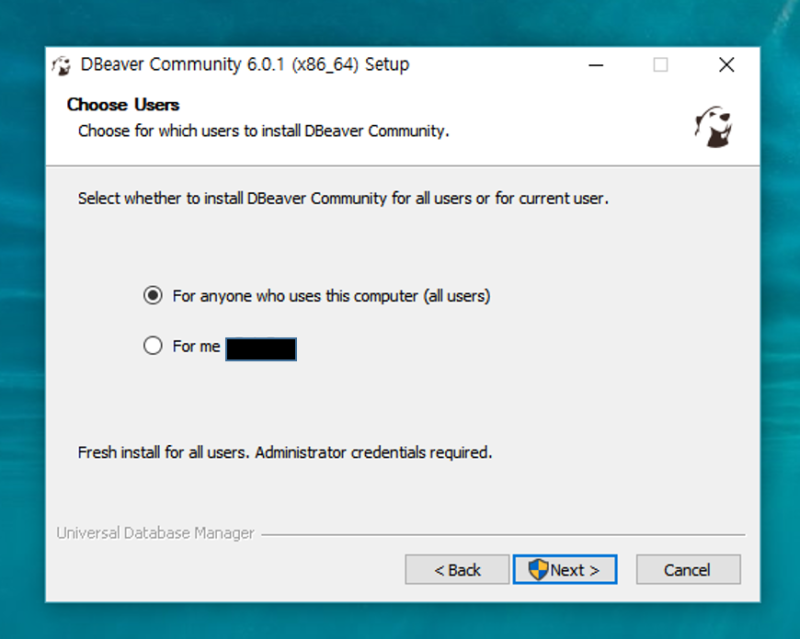Click the DBeaver beaver icon in title bar

(62, 65)
